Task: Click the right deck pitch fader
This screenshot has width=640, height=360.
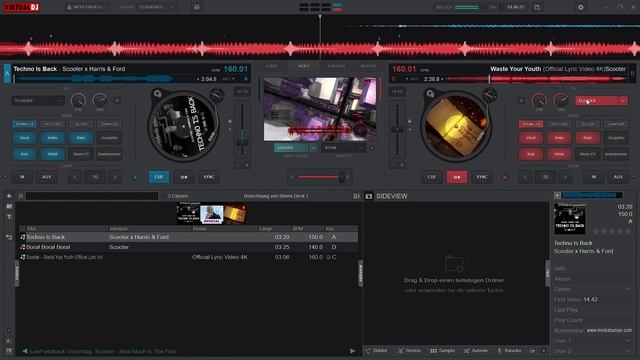Action: coord(397,130)
